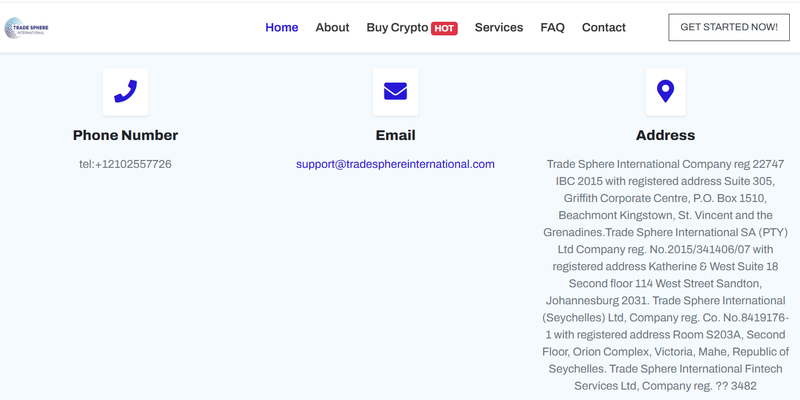Click the support@tradesphereinternational.com email link
This screenshot has width=800, height=400.
point(395,164)
